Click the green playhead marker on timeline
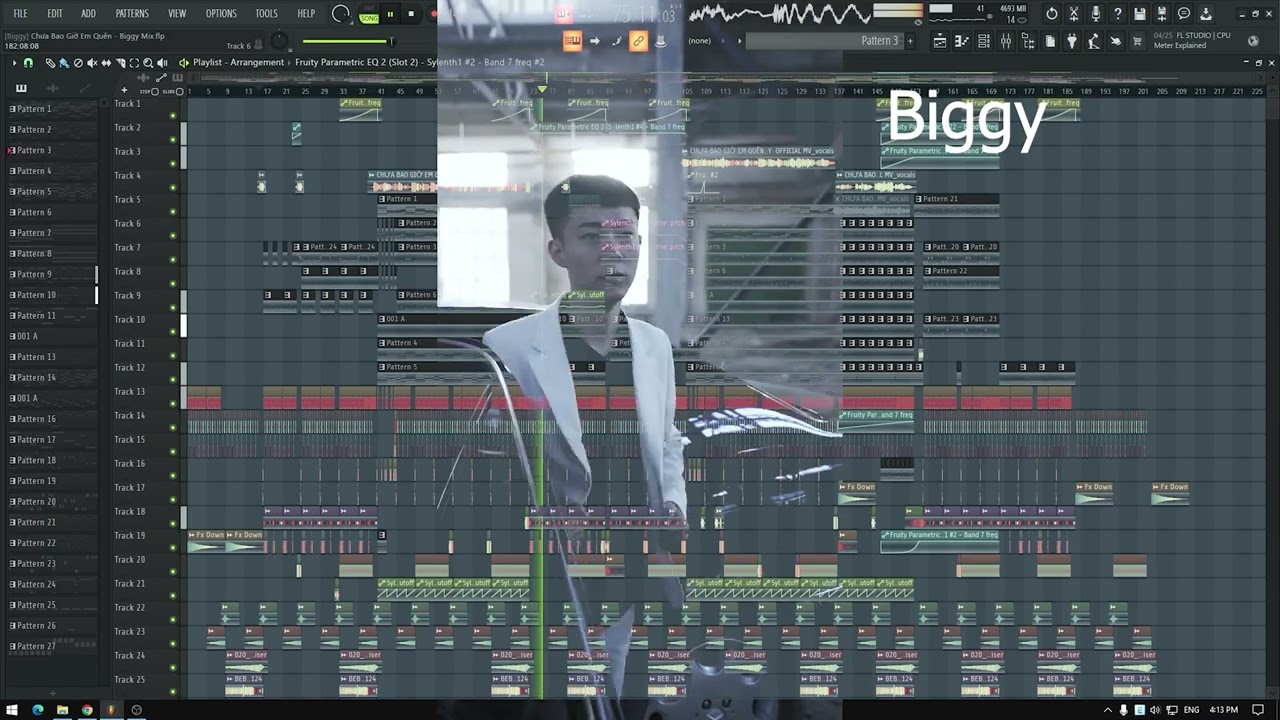 pyautogui.click(x=542, y=90)
